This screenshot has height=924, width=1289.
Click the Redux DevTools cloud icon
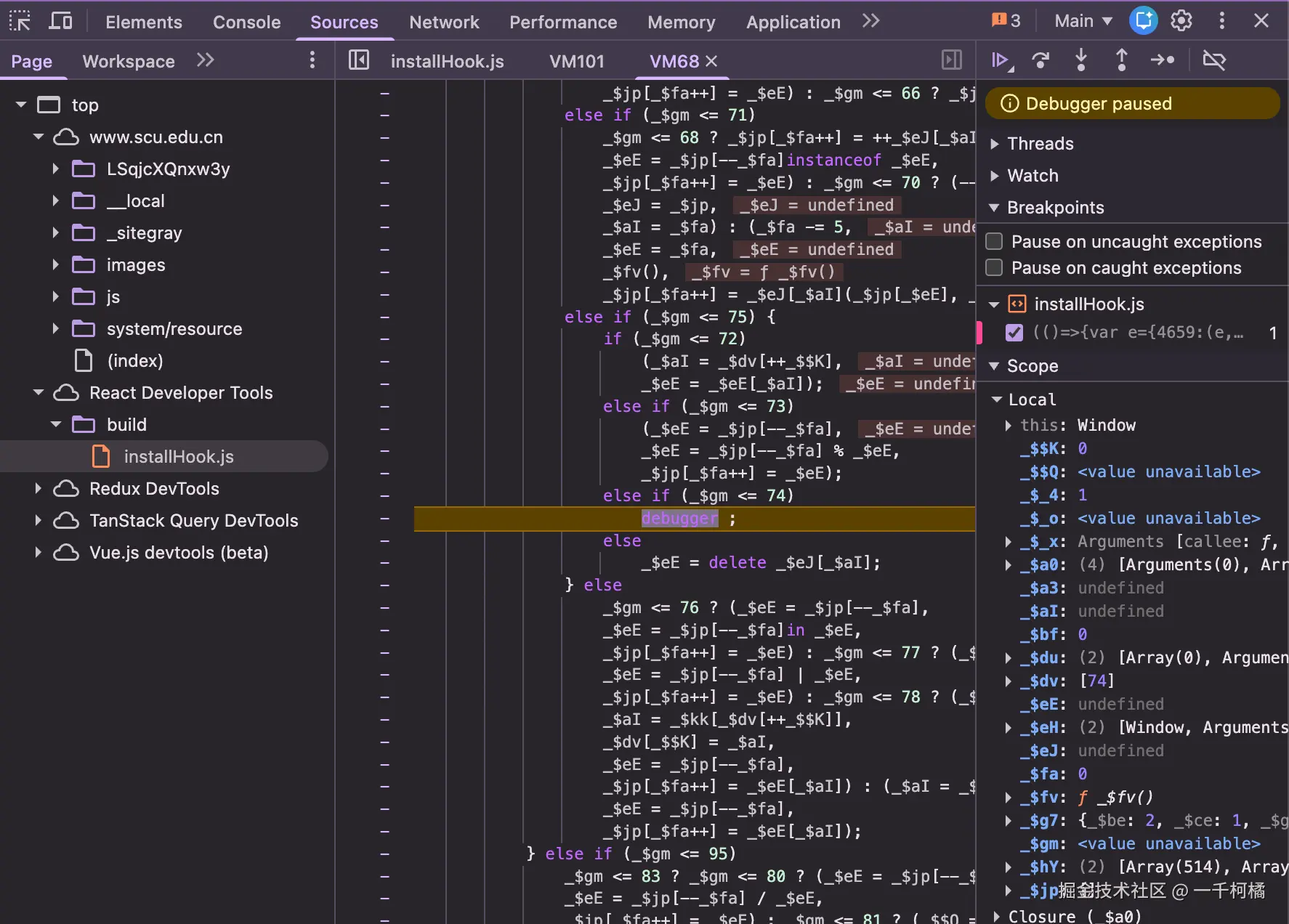[66, 488]
